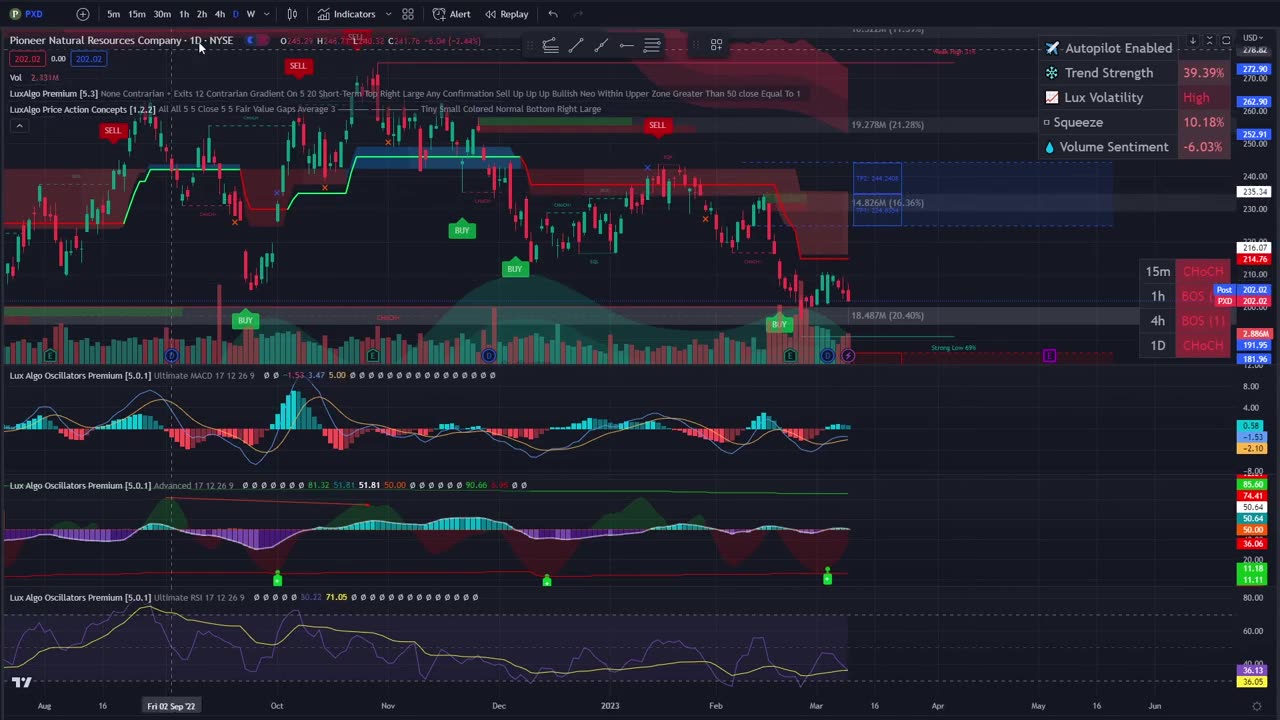Viewport: 1280px width, 720px height.
Task: Select the trend line drawing tool
Action: (576, 45)
